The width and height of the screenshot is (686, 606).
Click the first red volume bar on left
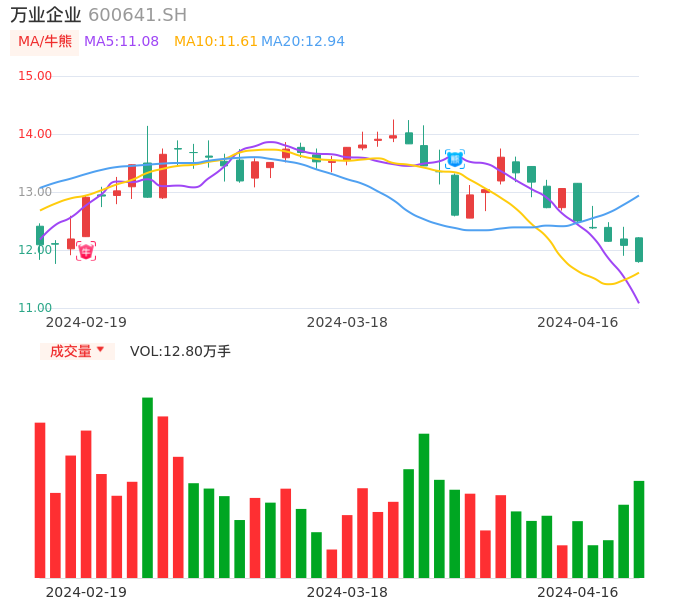[40, 500]
